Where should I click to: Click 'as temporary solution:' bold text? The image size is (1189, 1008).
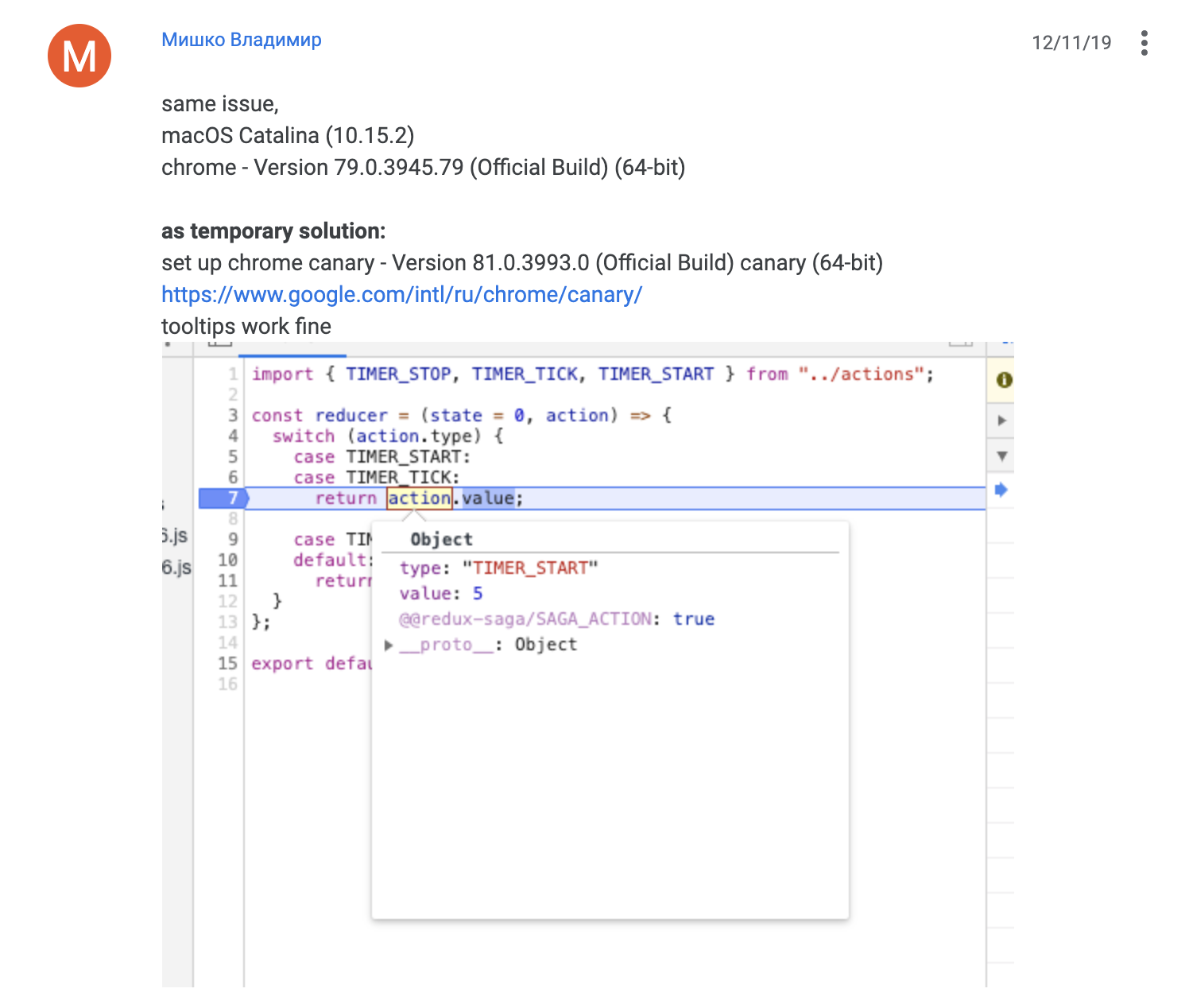[x=273, y=231]
